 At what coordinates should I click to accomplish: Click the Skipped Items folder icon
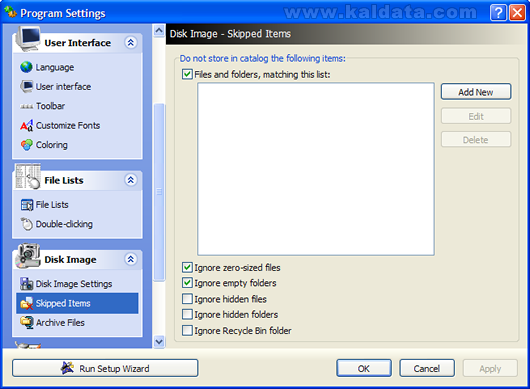pyautogui.click(x=26, y=303)
